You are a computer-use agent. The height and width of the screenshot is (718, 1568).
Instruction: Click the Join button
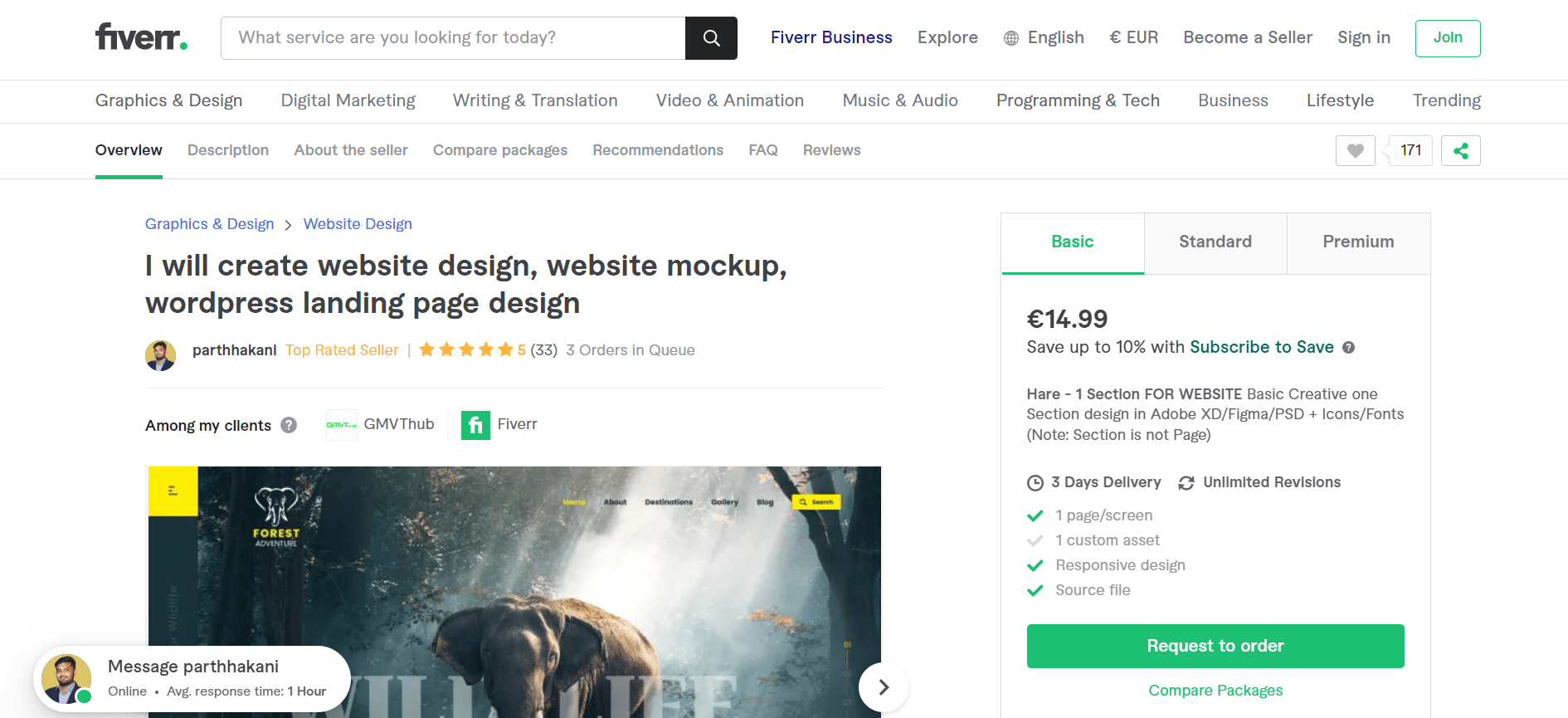pyautogui.click(x=1447, y=38)
